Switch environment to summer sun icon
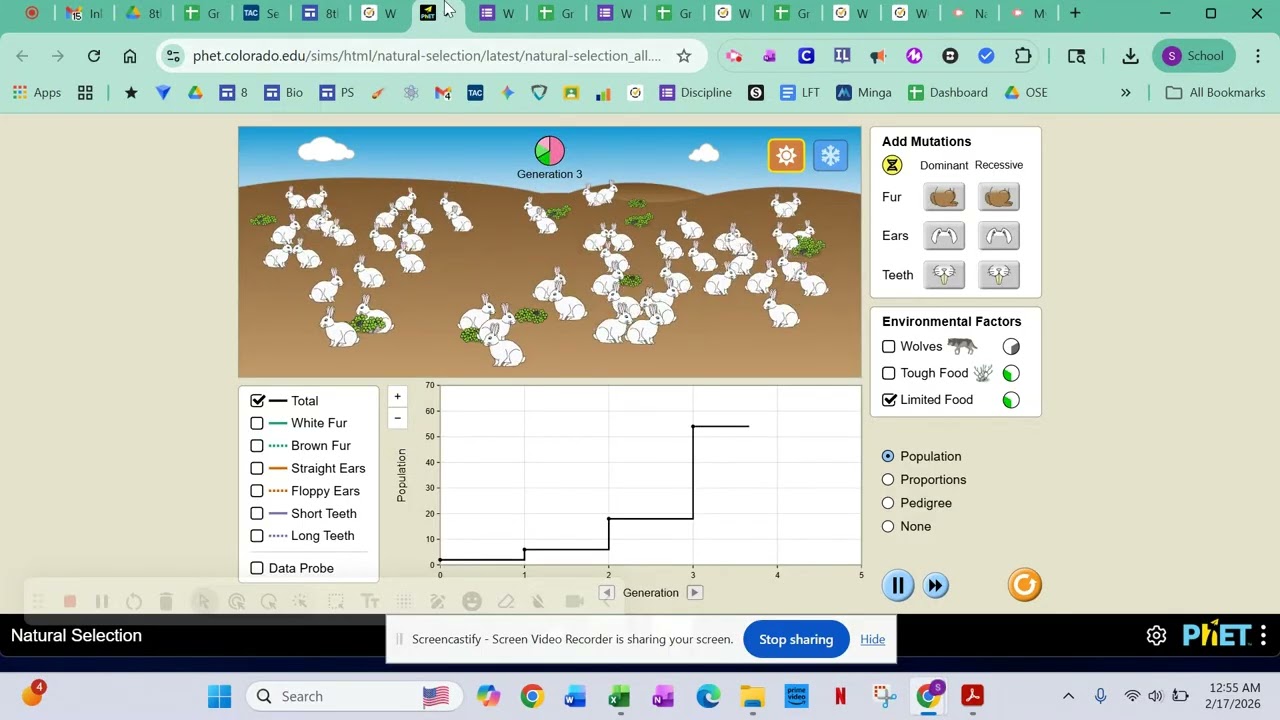This screenshot has width=1280, height=720. pos(786,156)
